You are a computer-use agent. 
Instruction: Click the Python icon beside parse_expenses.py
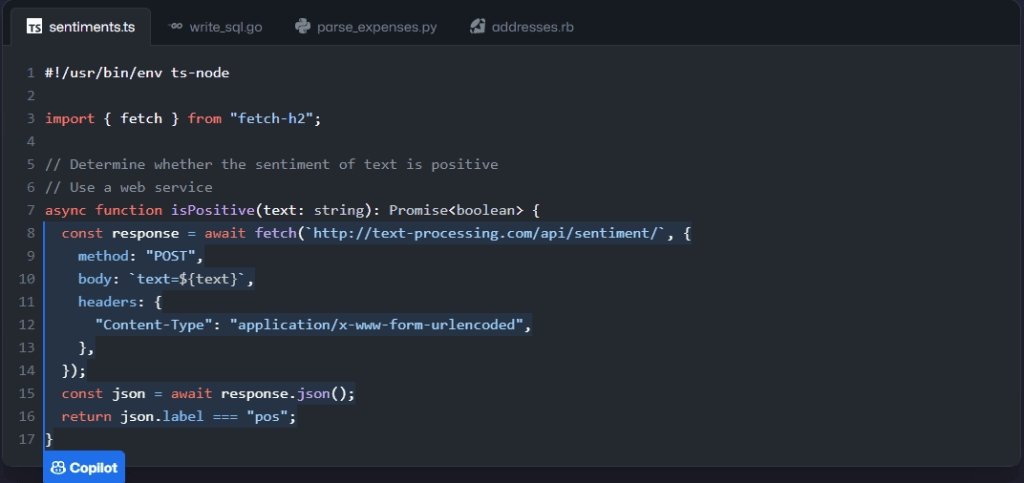point(302,26)
